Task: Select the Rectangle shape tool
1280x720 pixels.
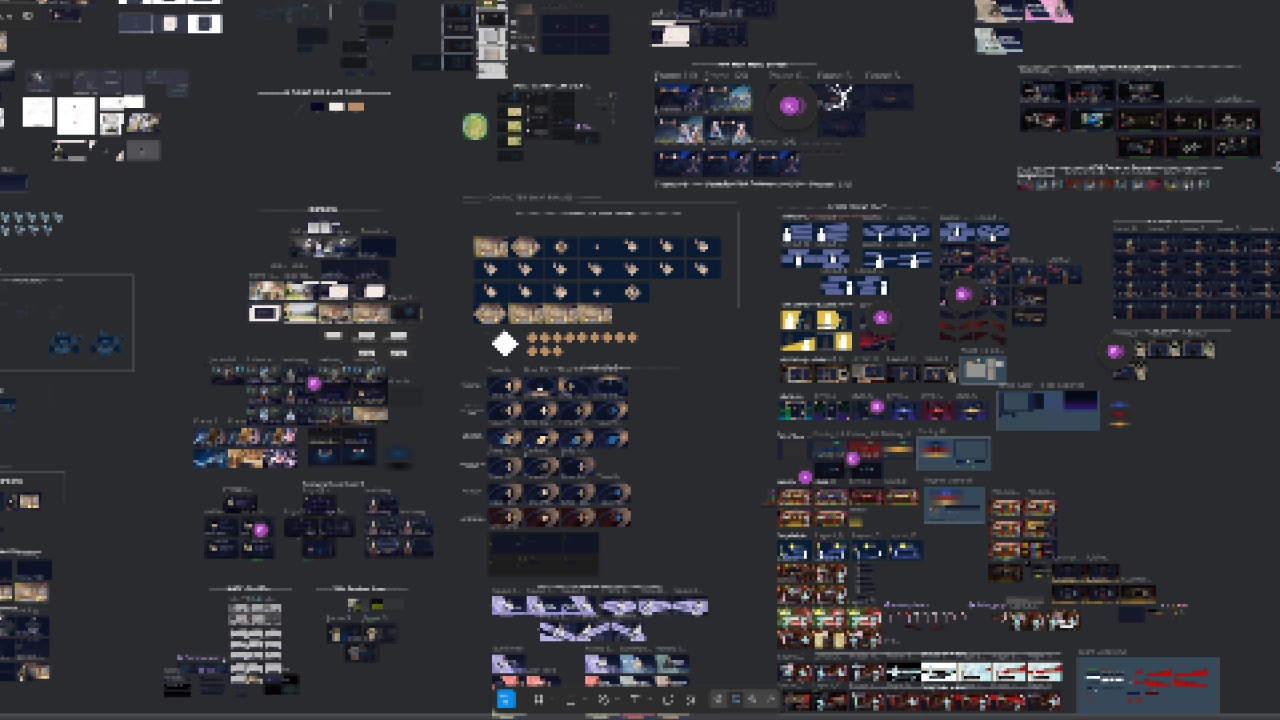Action: pyautogui.click(x=571, y=700)
